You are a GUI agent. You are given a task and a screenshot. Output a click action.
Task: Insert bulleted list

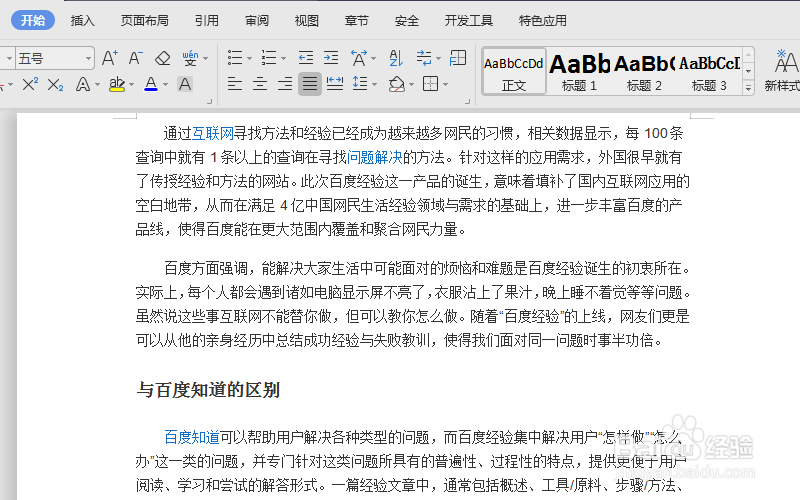(235, 58)
